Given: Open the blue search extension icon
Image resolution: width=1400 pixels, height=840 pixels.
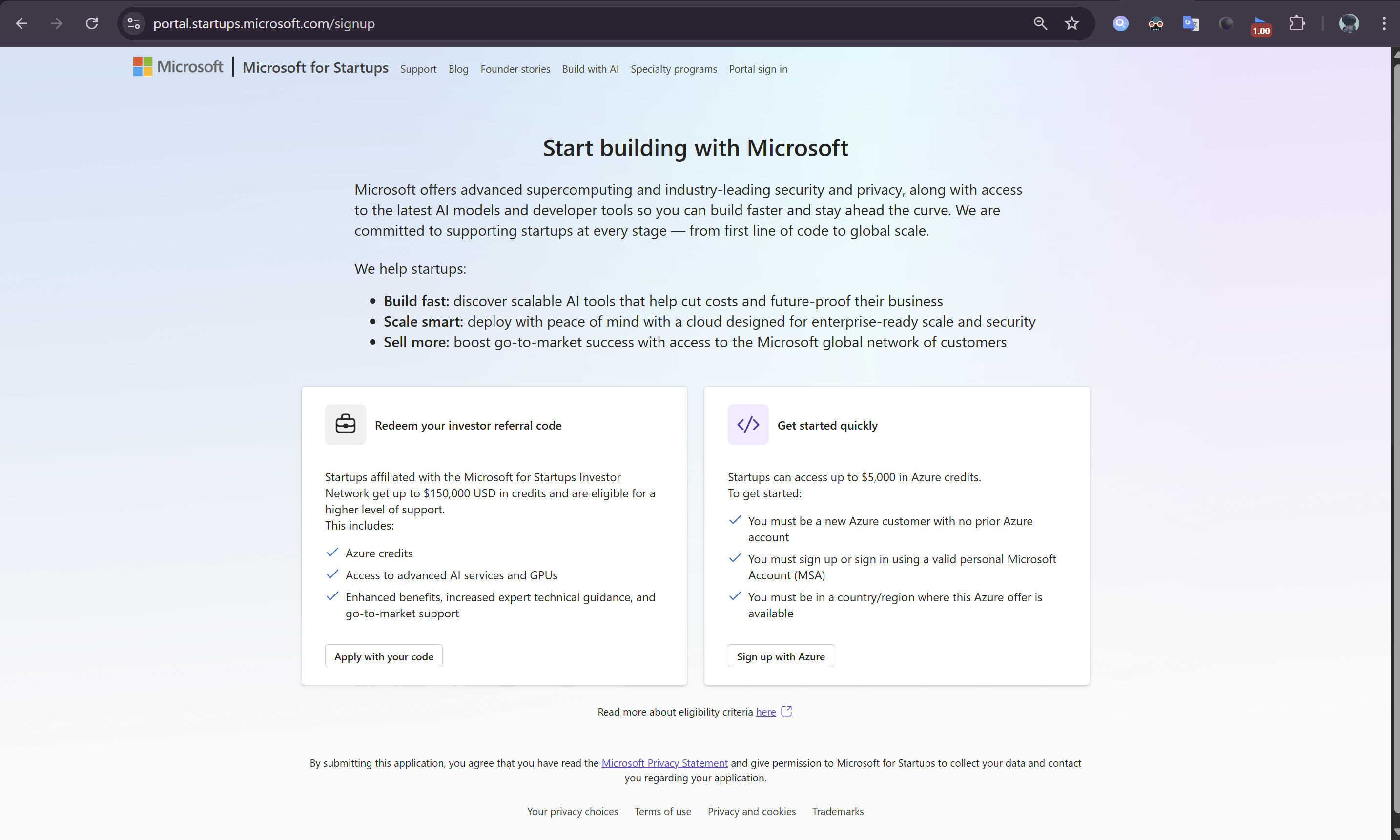Looking at the screenshot, I should click(1120, 24).
